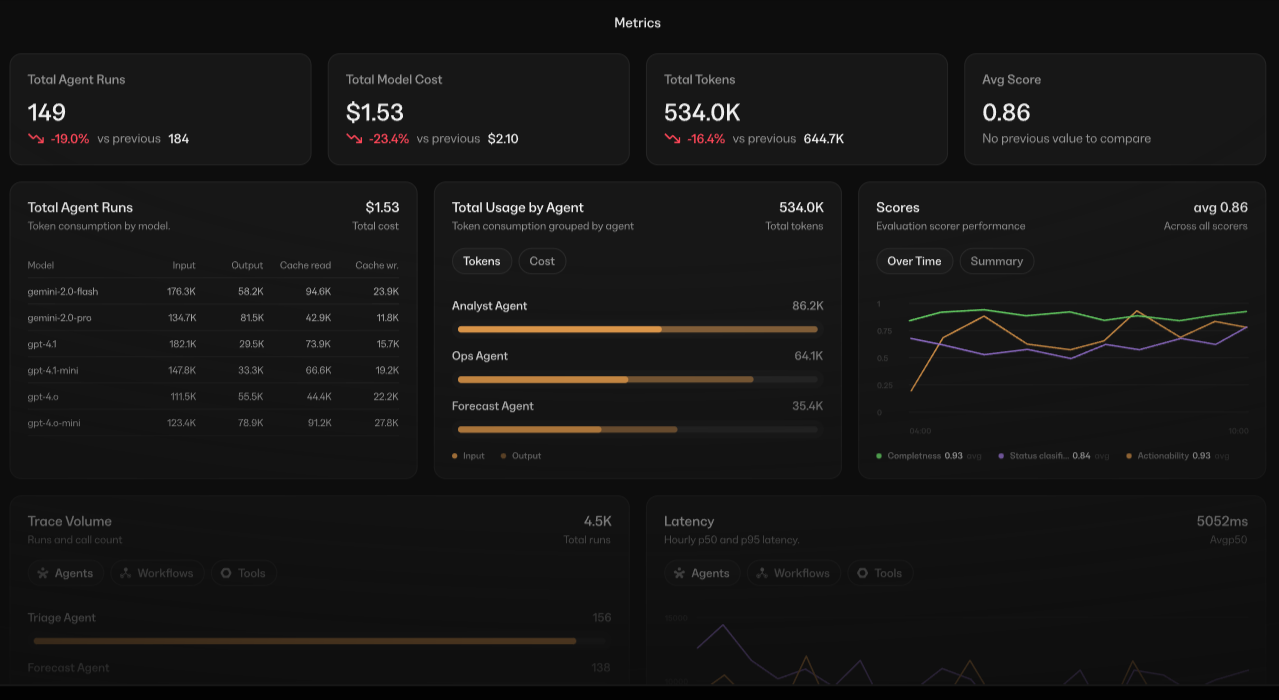
Task: Click the Output legend color dot
Action: [x=503, y=456]
